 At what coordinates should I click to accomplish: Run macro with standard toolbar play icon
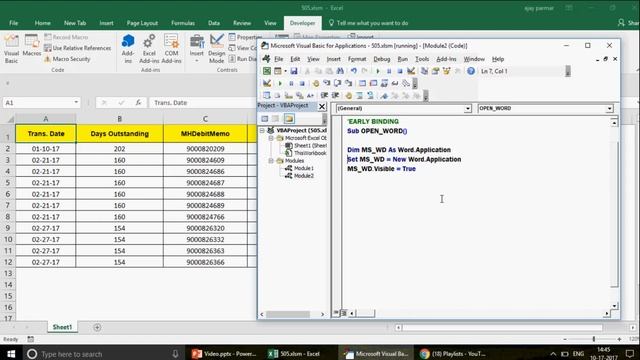pos(378,71)
